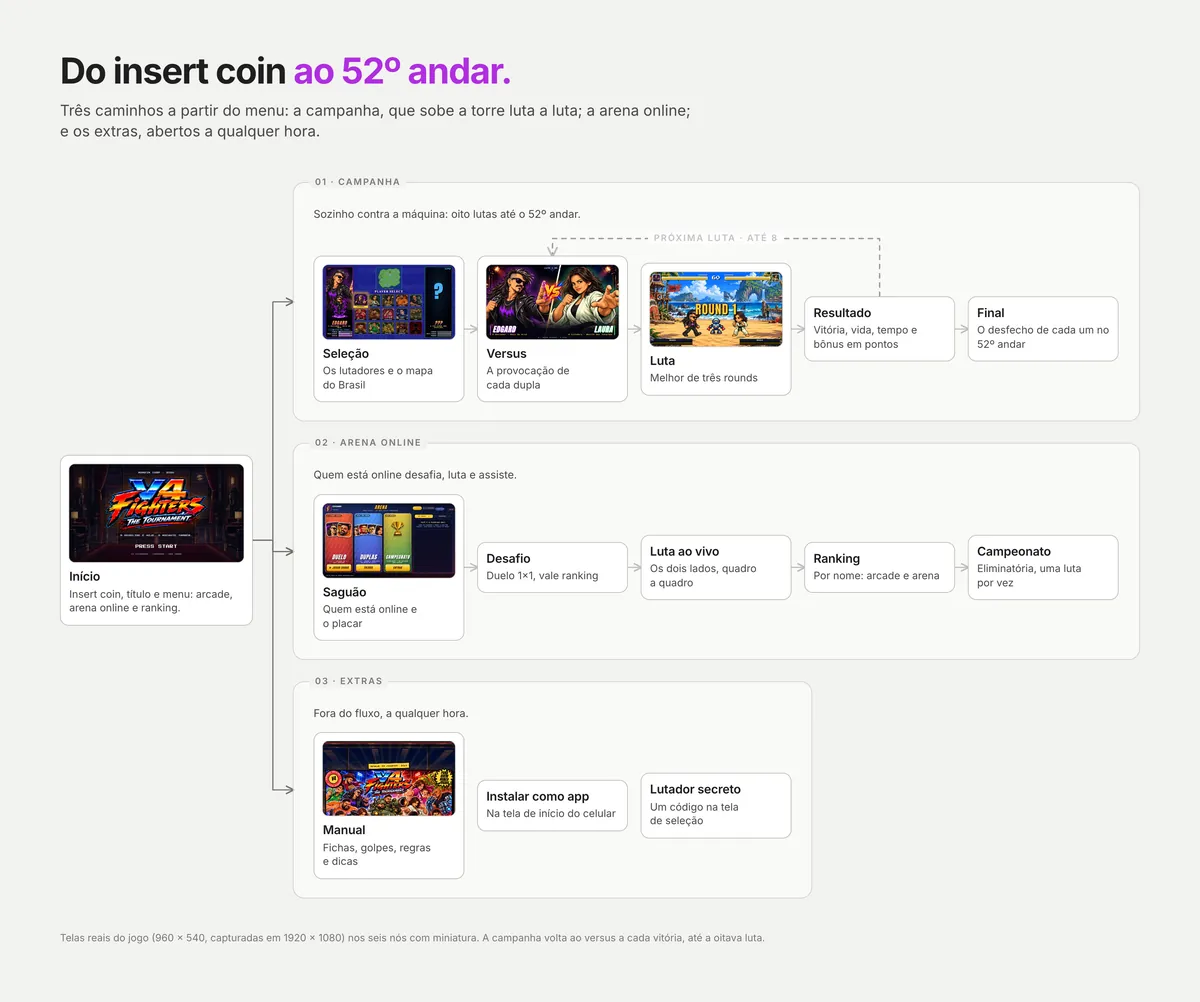Click the '02 · ARENA ONLINE' section label
The image size is (1200, 1002).
[368, 442]
